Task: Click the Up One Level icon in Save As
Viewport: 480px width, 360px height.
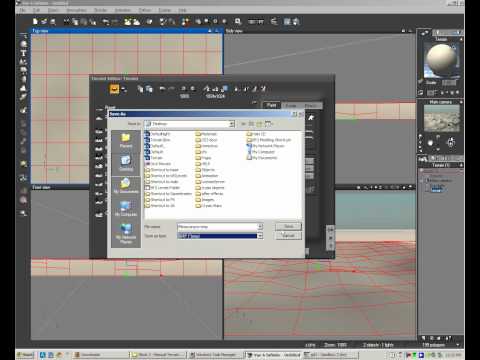Action: pos(251,124)
